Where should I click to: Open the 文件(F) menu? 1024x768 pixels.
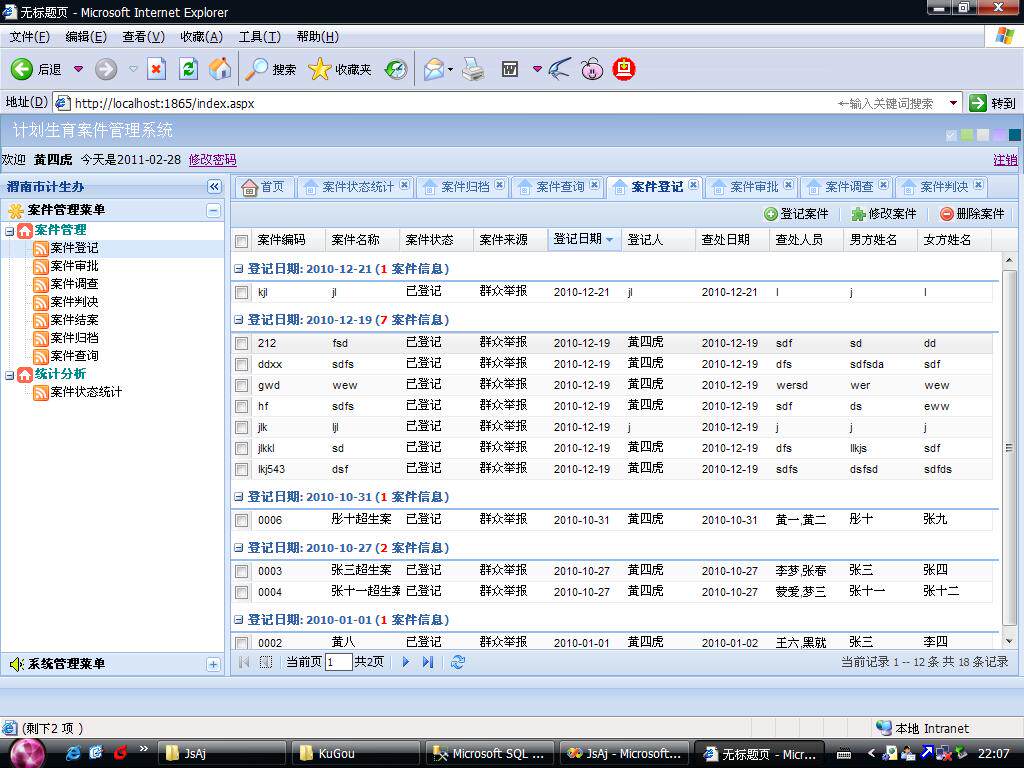point(29,37)
